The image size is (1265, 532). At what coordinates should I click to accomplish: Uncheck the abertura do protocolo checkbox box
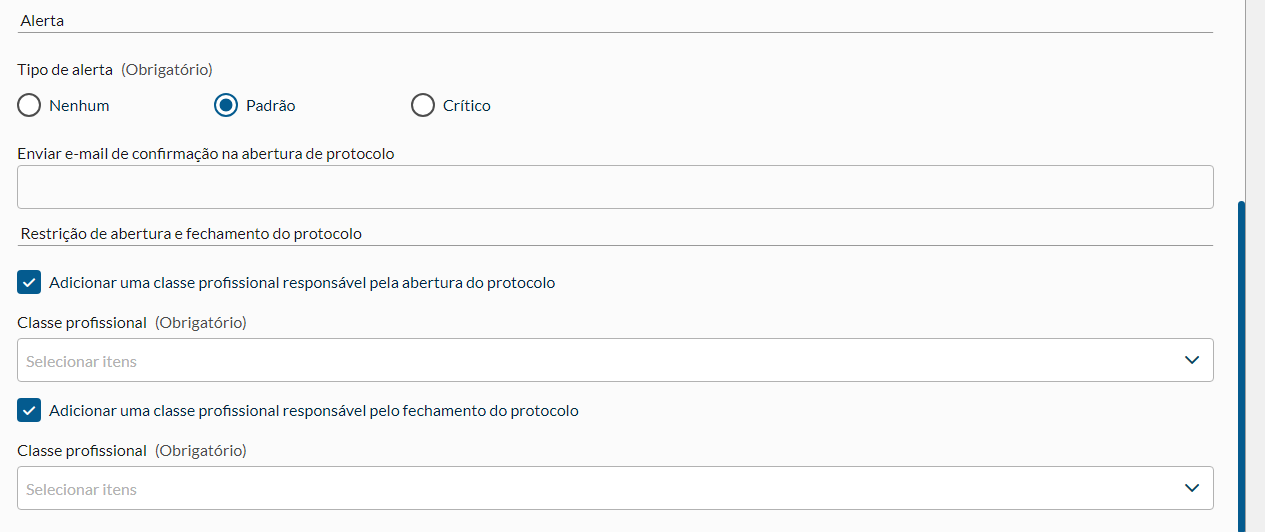pyautogui.click(x=29, y=283)
